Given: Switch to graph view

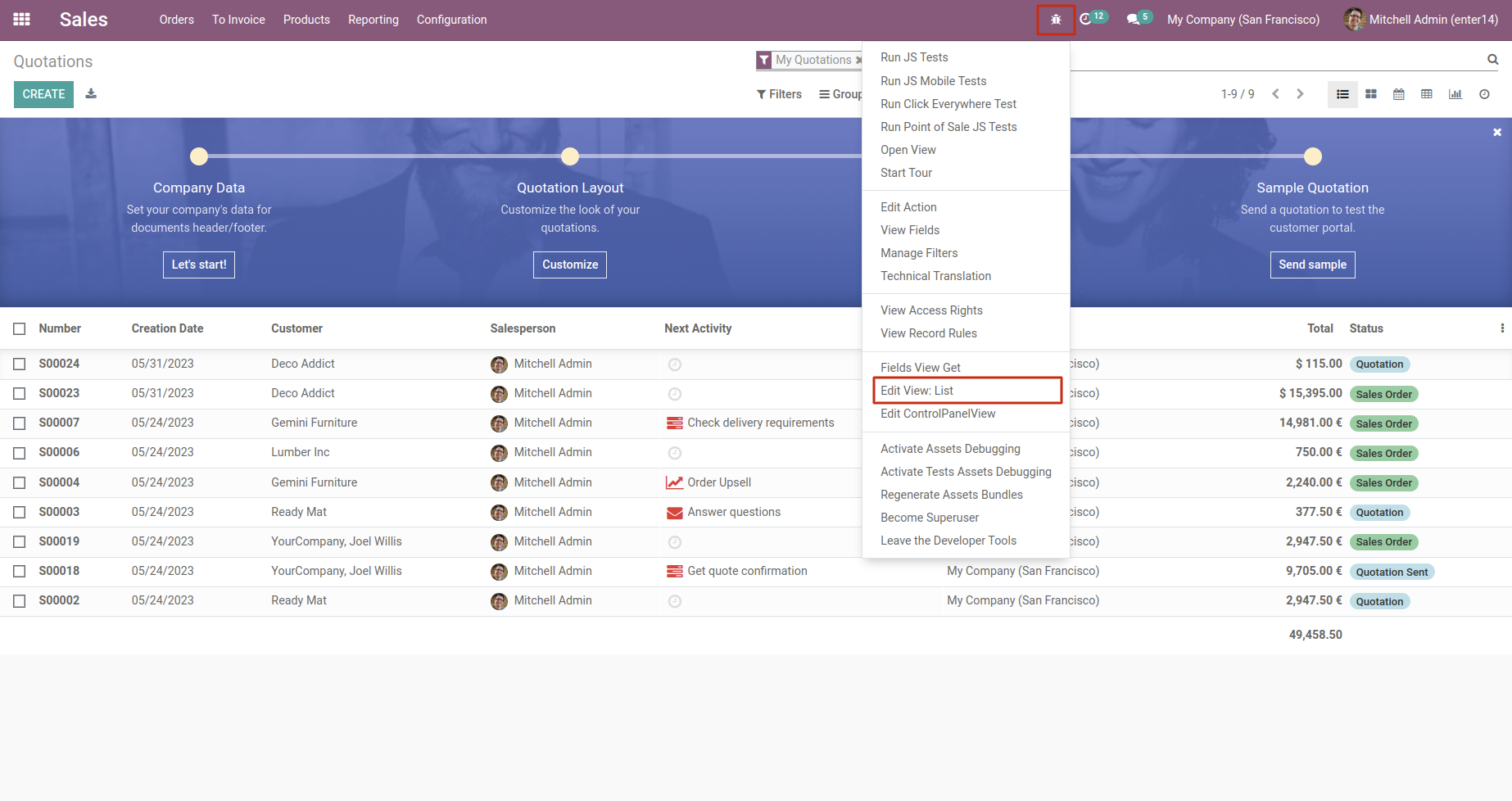Looking at the screenshot, I should (1455, 94).
